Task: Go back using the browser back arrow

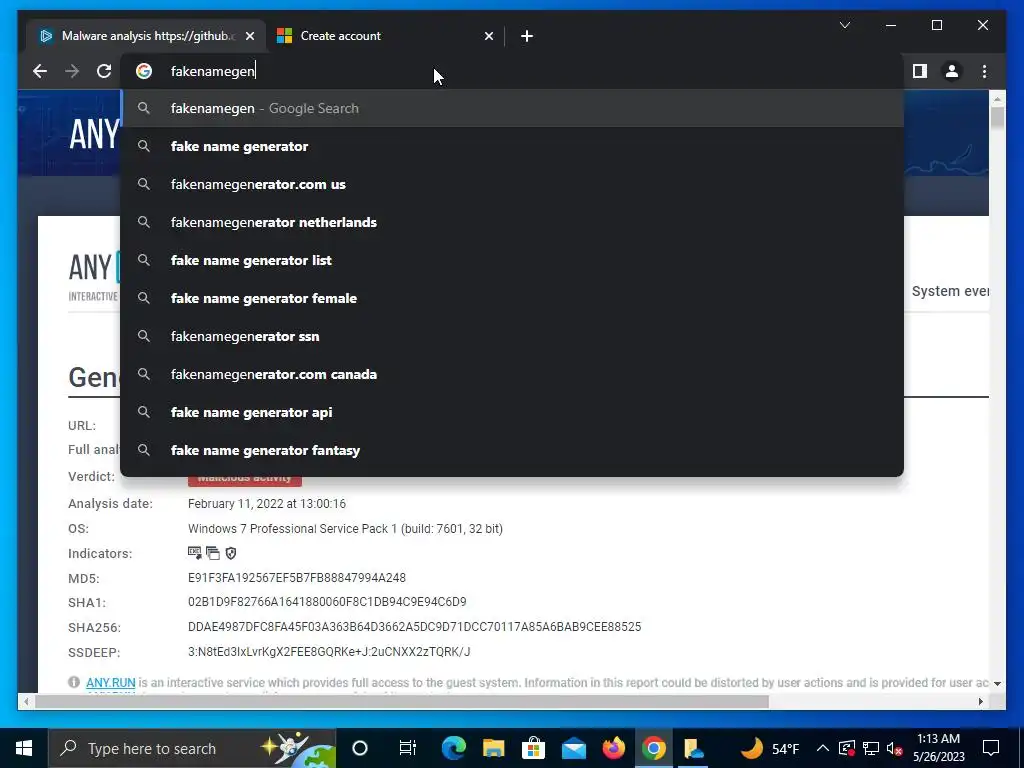Action: pyautogui.click(x=40, y=71)
